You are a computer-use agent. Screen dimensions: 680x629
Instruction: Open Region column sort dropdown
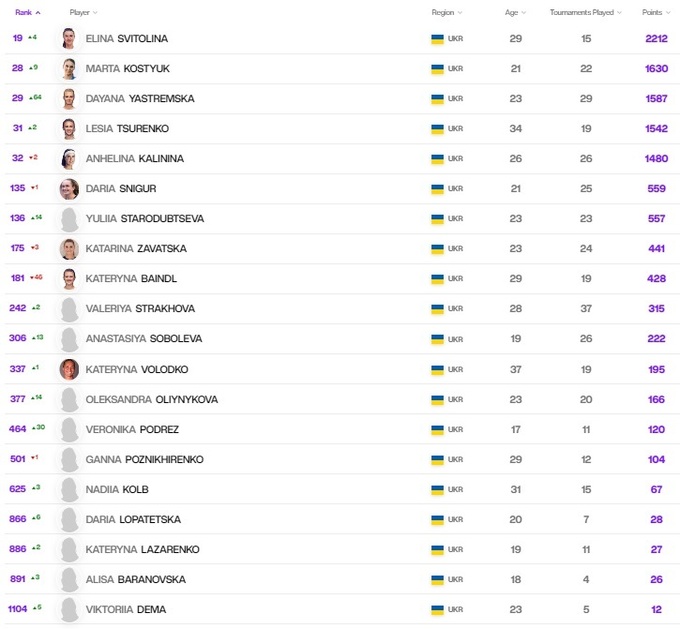point(446,12)
